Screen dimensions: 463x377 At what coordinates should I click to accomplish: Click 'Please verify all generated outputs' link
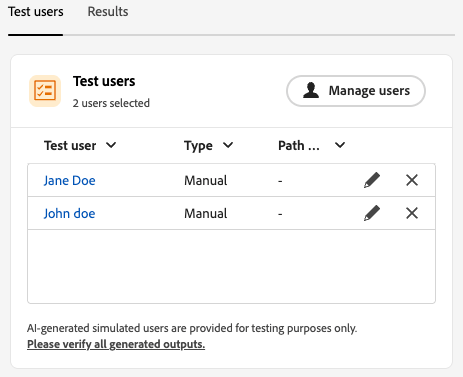point(116,344)
